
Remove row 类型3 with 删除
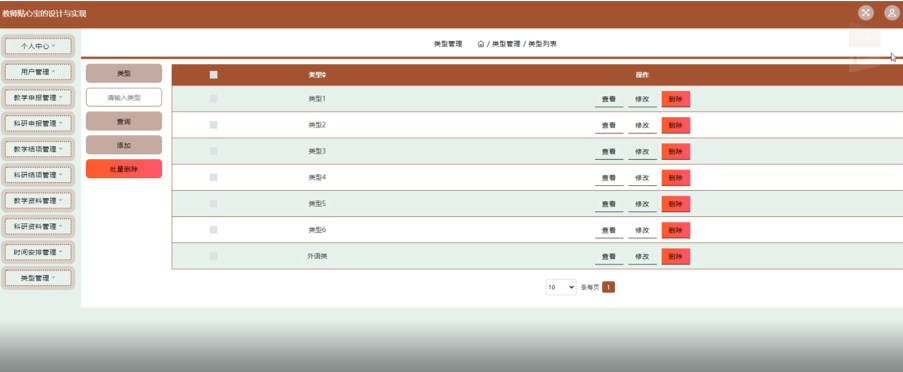click(676, 152)
